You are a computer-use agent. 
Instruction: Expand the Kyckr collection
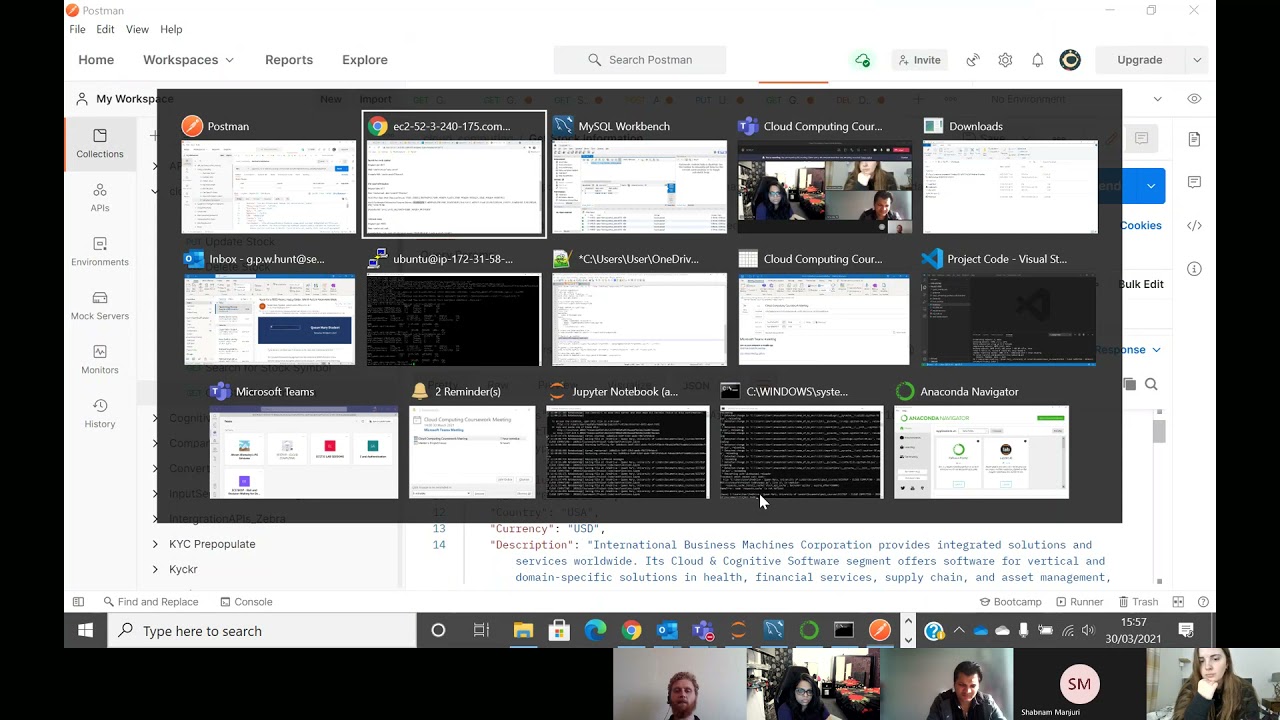click(x=155, y=569)
